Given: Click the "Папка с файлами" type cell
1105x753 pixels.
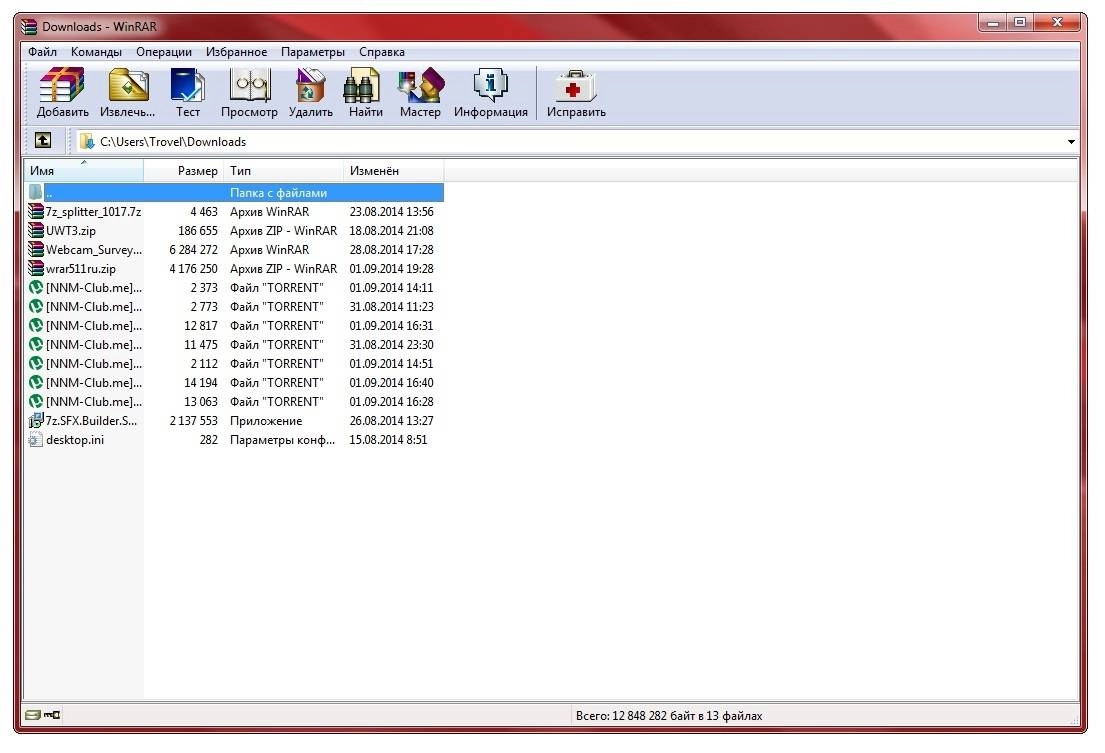Looking at the screenshot, I should coord(278,192).
